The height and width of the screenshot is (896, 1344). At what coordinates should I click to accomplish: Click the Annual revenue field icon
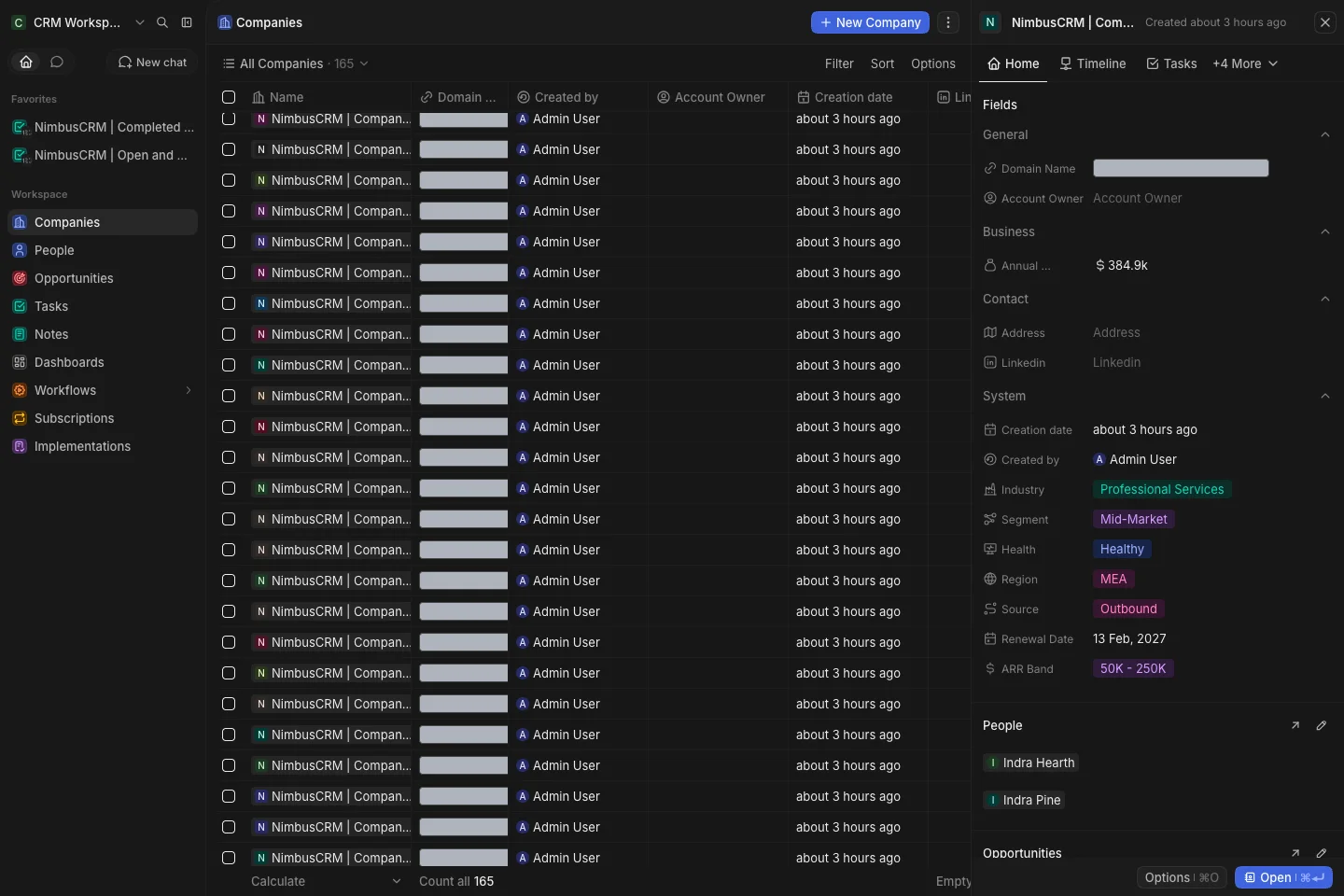[x=990, y=266]
